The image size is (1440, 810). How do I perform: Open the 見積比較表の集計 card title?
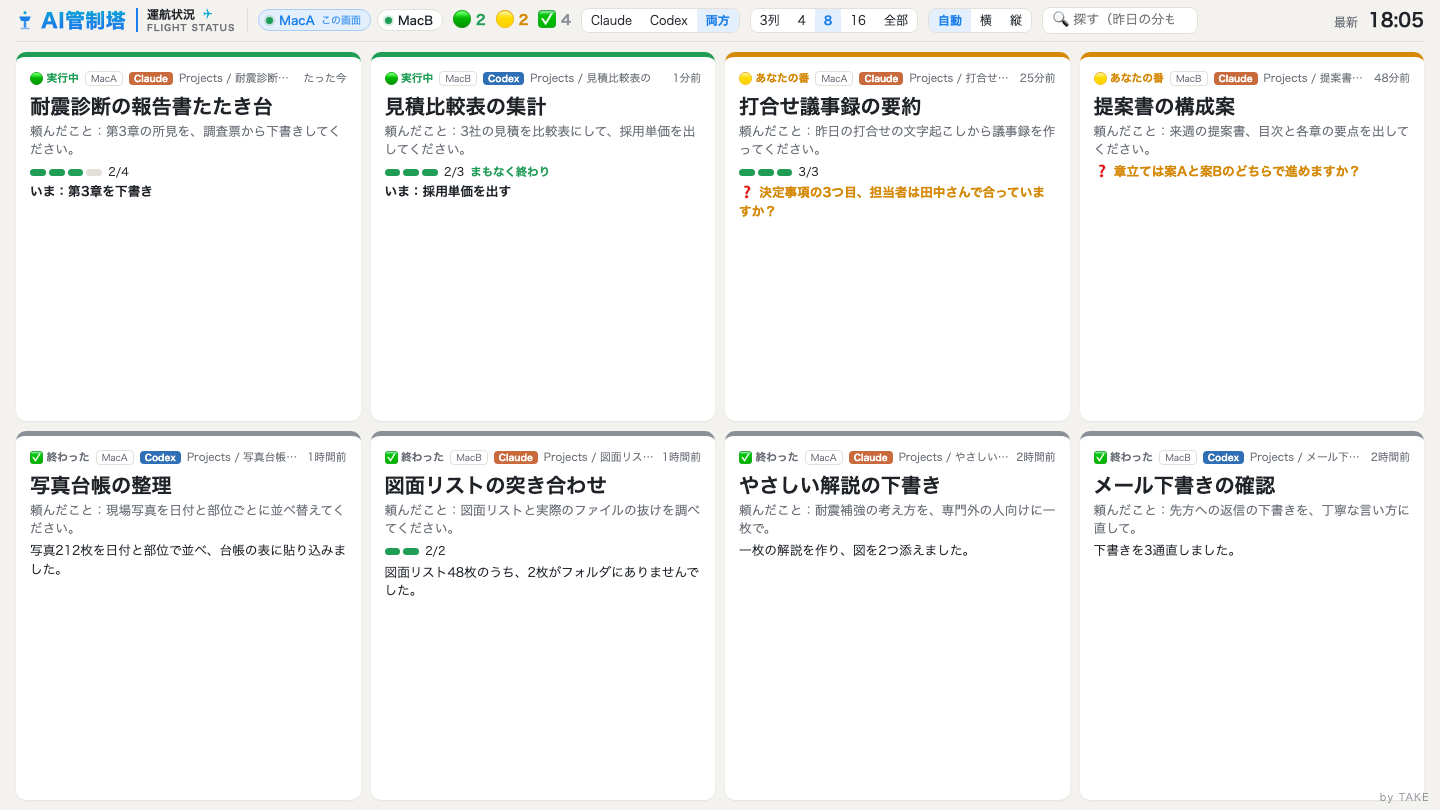pos(466,106)
